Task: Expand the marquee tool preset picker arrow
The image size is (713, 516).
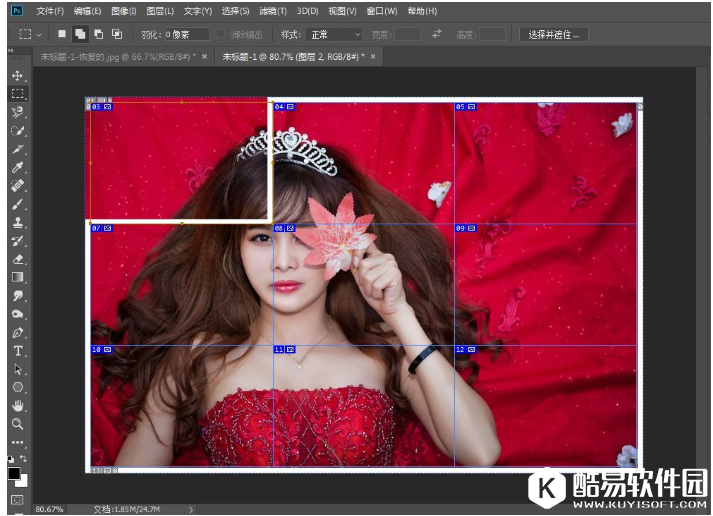Action: point(39,34)
